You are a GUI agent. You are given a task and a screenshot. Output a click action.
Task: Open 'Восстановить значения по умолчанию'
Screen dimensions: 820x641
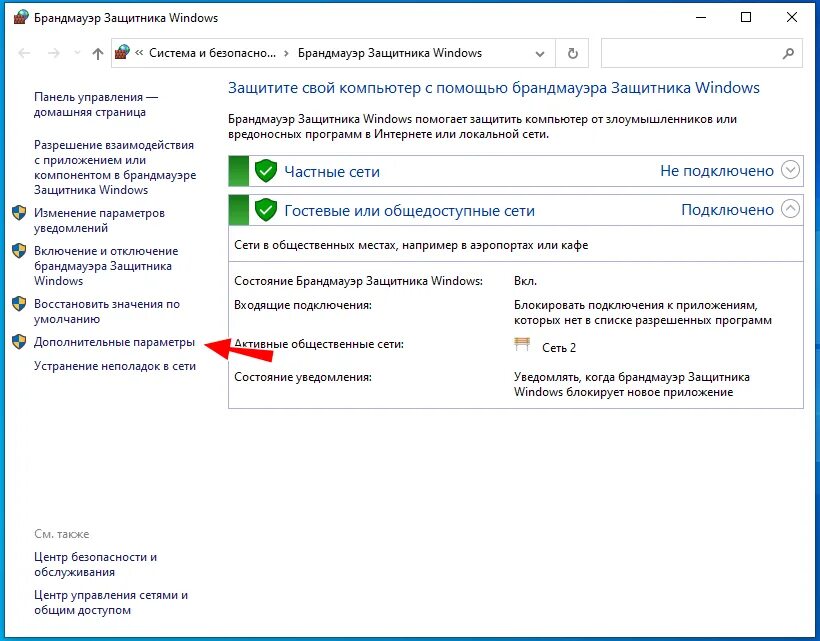tap(107, 311)
